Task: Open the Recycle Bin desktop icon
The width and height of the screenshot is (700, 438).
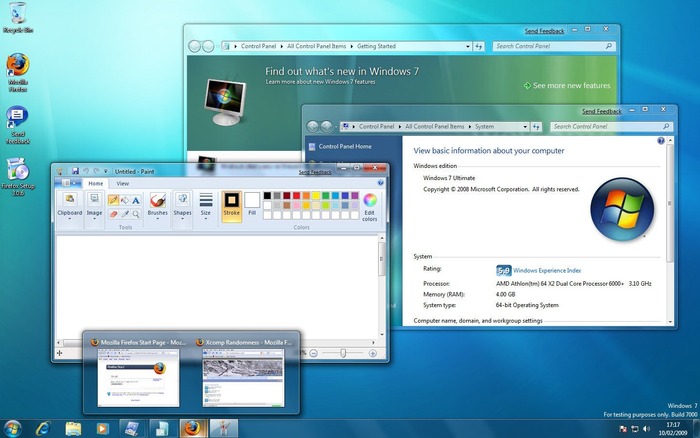Action: [x=18, y=18]
